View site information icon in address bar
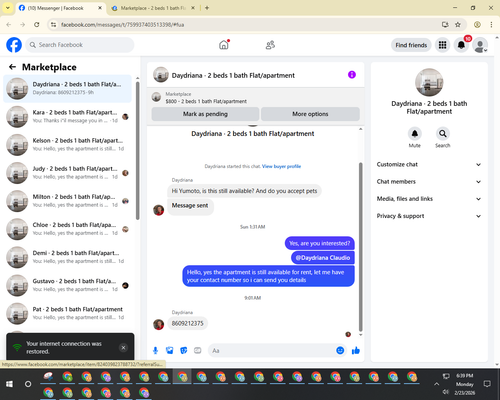 (53, 24)
